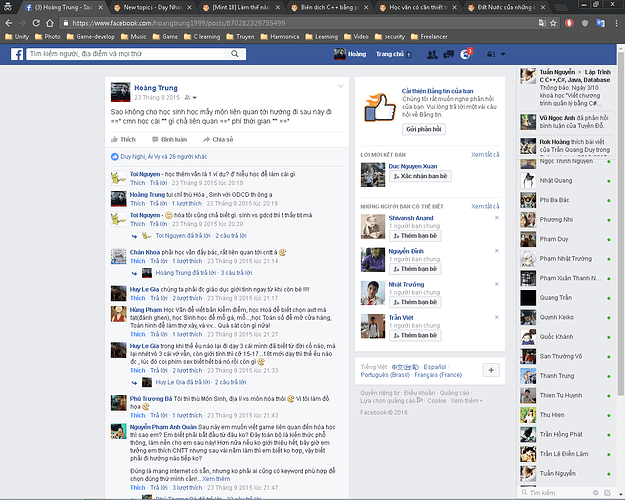The height and width of the screenshot is (500, 625).
Task: Click Bình luận to comment on post
Action: pyautogui.click(x=169, y=140)
